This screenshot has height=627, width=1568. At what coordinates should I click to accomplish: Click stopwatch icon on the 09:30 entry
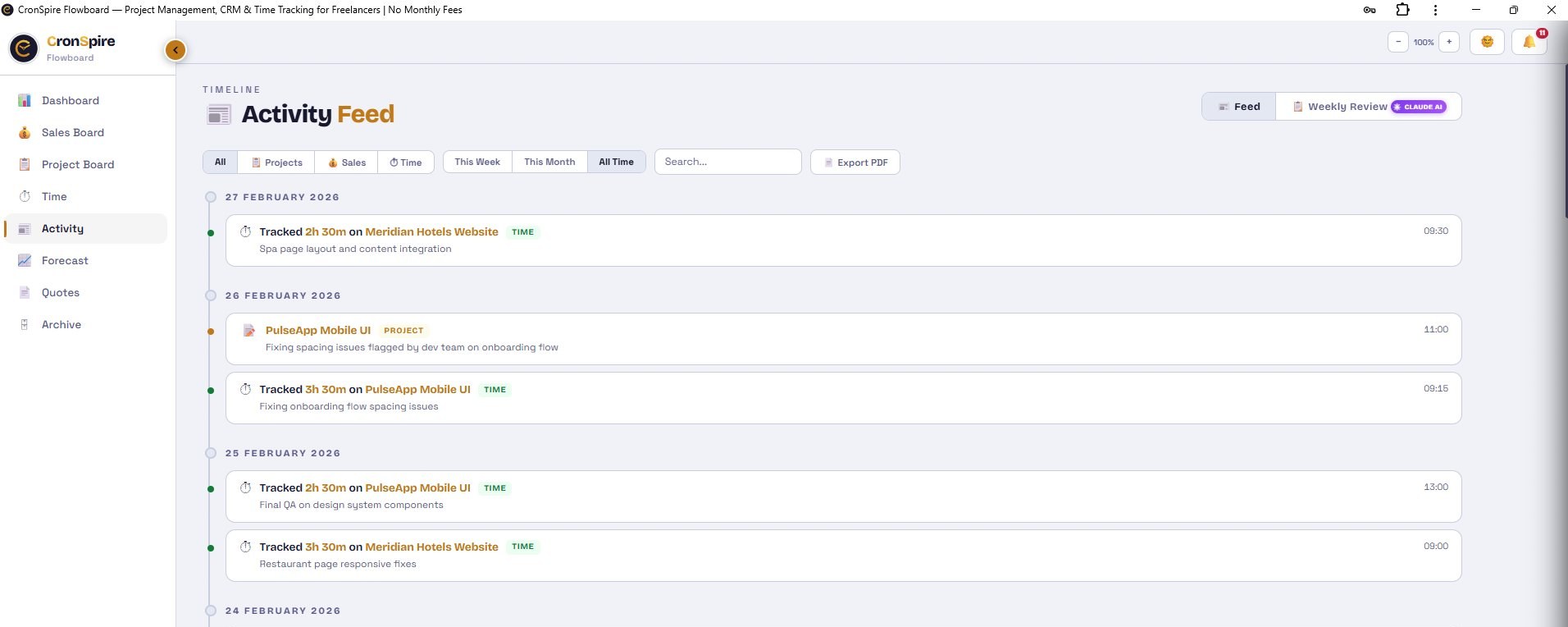pyautogui.click(x=245, y=231)
